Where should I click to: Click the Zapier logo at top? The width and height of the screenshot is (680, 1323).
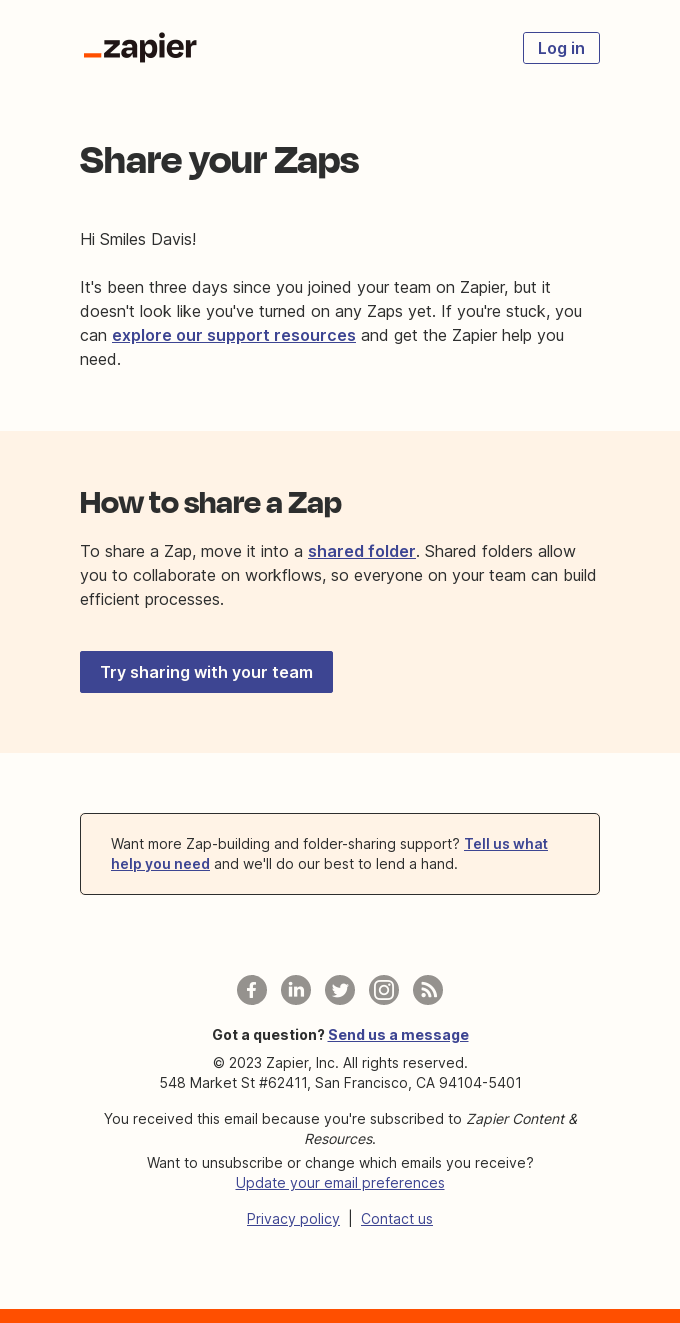click(x=139, y=47)
